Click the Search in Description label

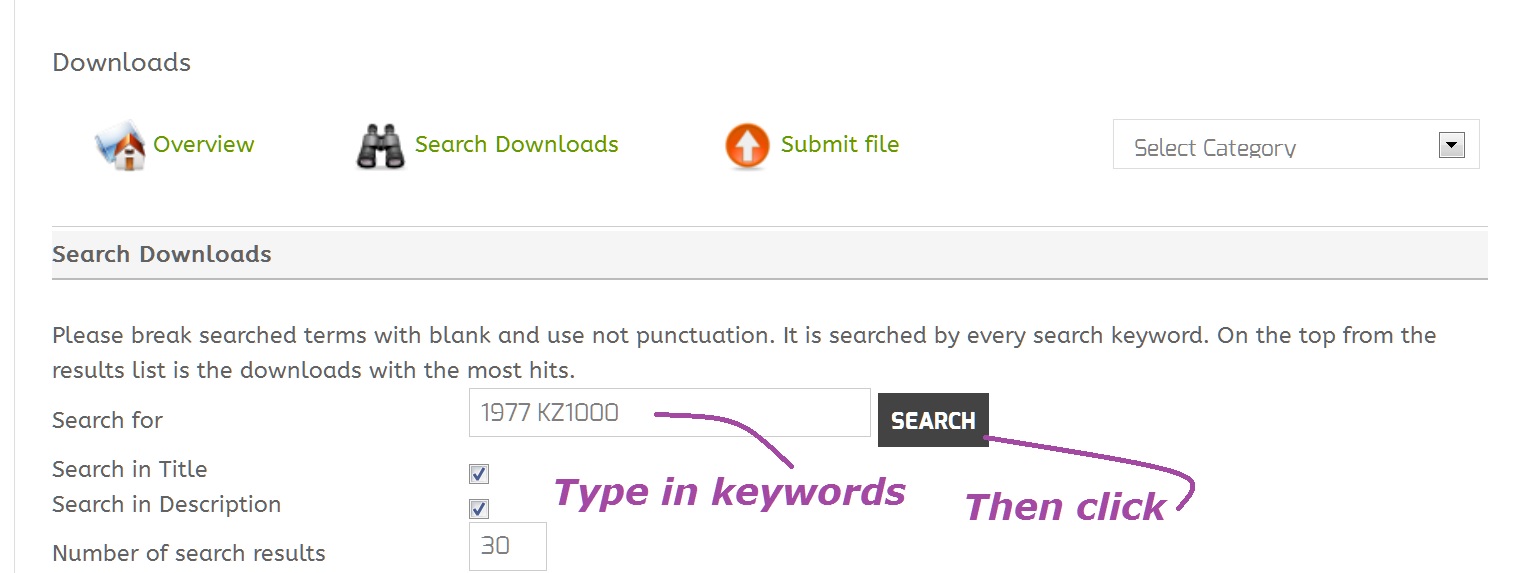coord(167,504)
